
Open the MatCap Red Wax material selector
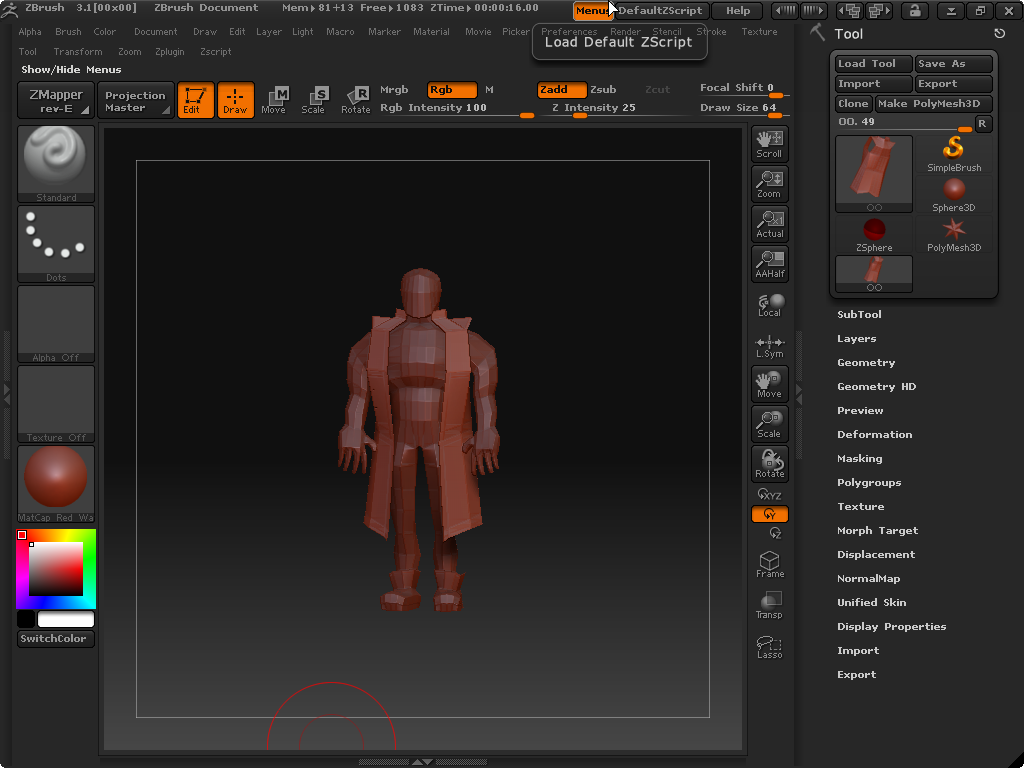[x=56, y=484]
